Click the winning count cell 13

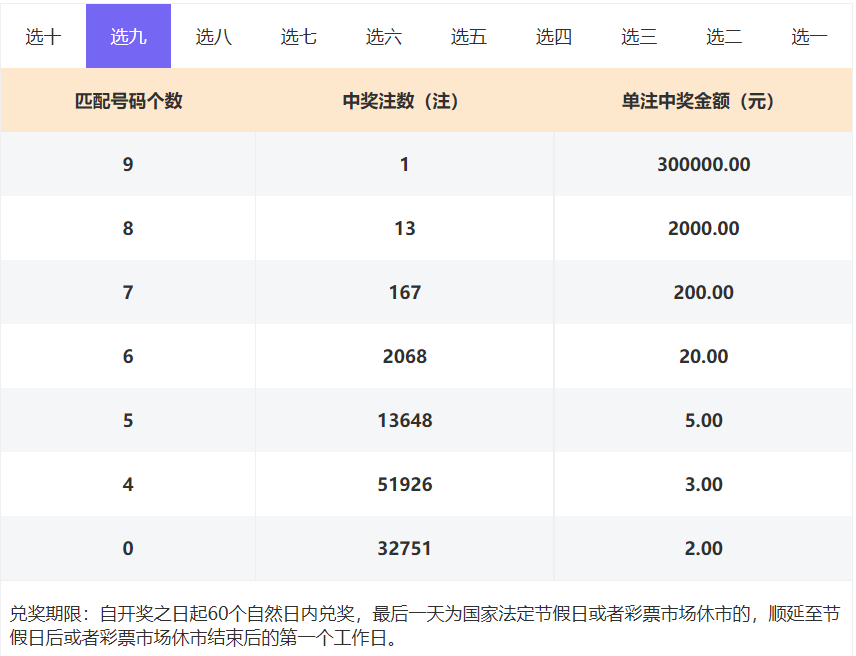coord(404,229)
